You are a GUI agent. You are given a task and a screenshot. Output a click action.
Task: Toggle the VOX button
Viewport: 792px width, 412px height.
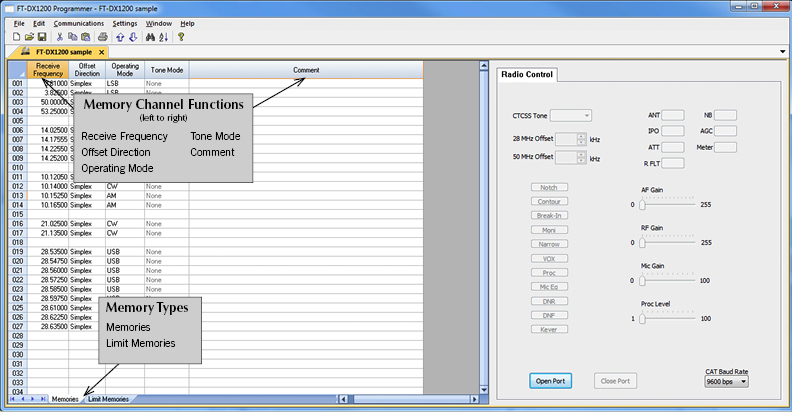[x=549, y=259]
